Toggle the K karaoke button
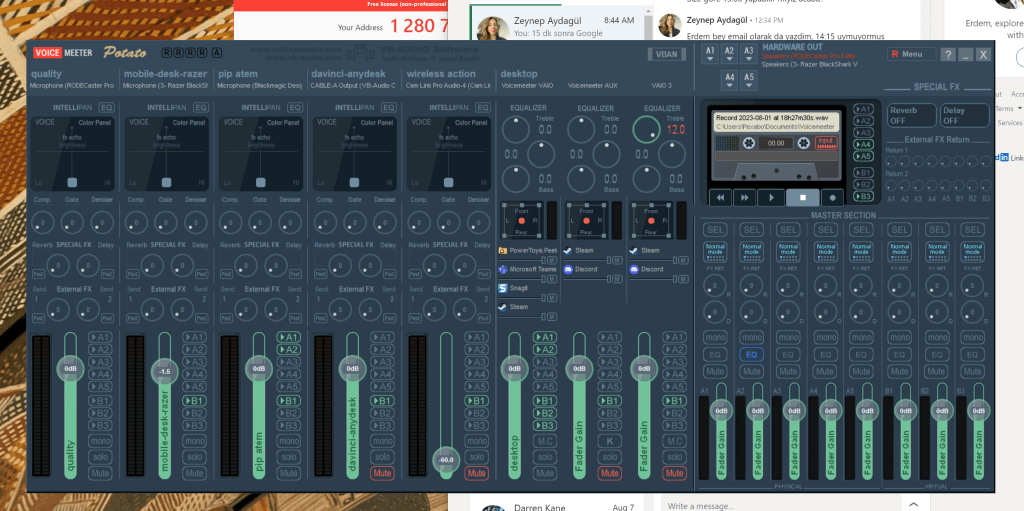Screen dimensions: 1024x511 click(609, 441)
